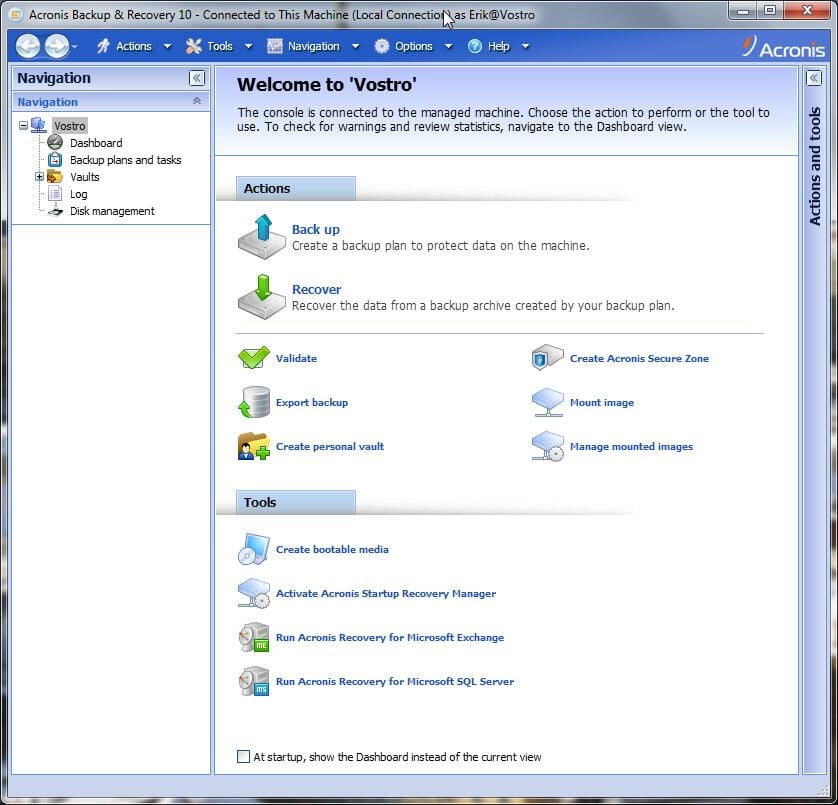This screenshot has height=805, width=838.
Task: Click the Export backup link
Action: pos(312,402)
